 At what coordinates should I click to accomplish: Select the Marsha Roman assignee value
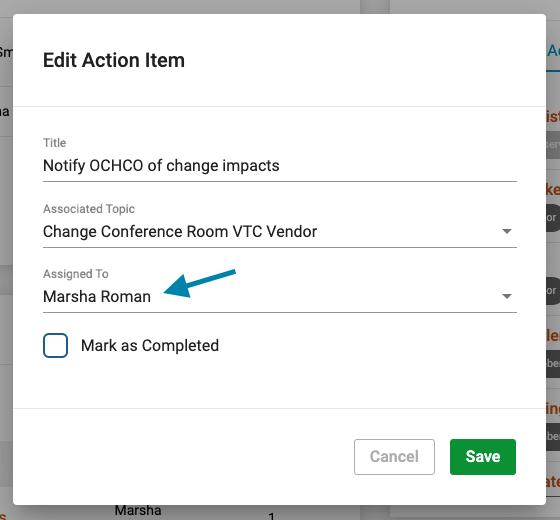(97, 296)
